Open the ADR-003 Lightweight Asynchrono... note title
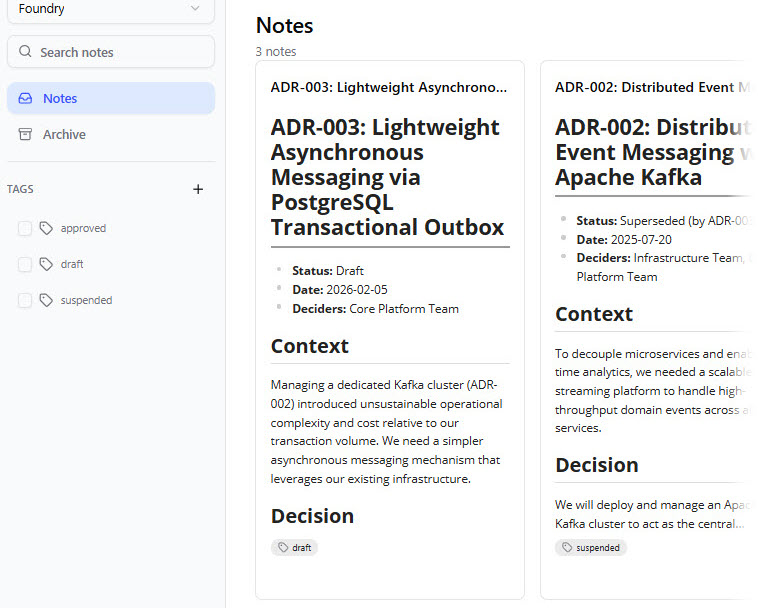The height and width of the screenshot is (608, 758). tap(389, 87)
